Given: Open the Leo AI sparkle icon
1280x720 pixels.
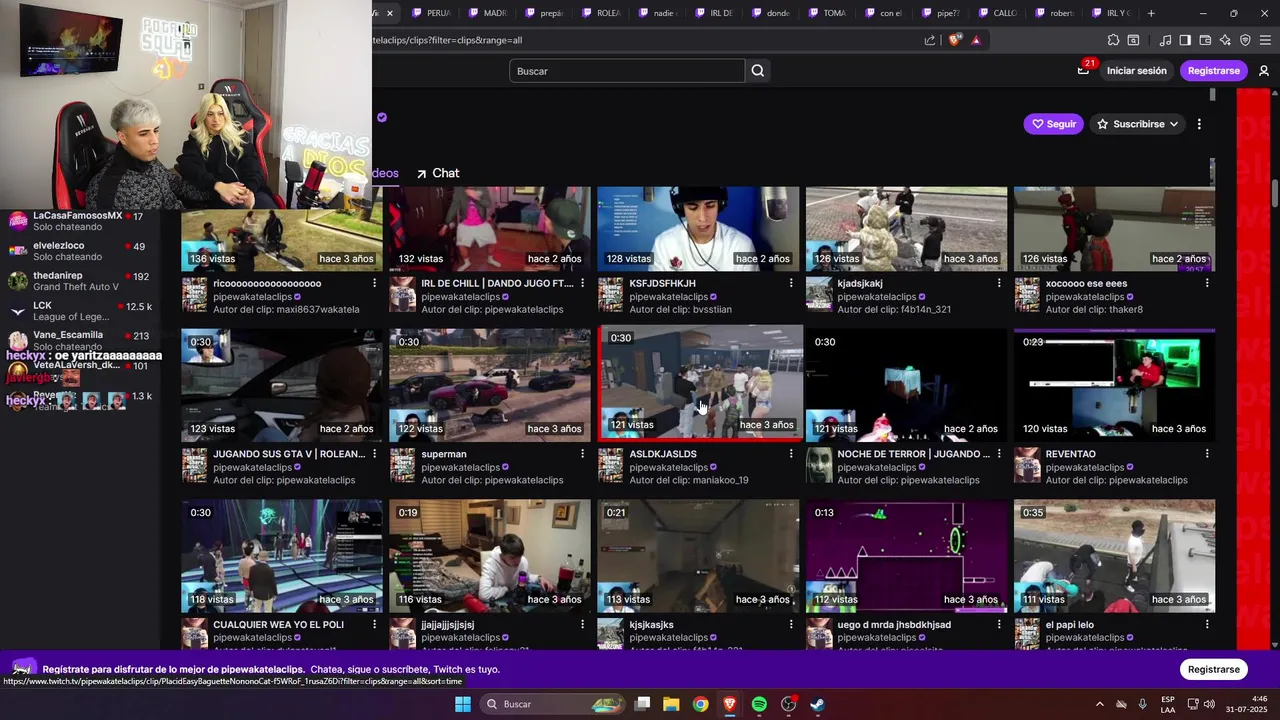Looking at the screenshot, I should [x=1225, y=40].
